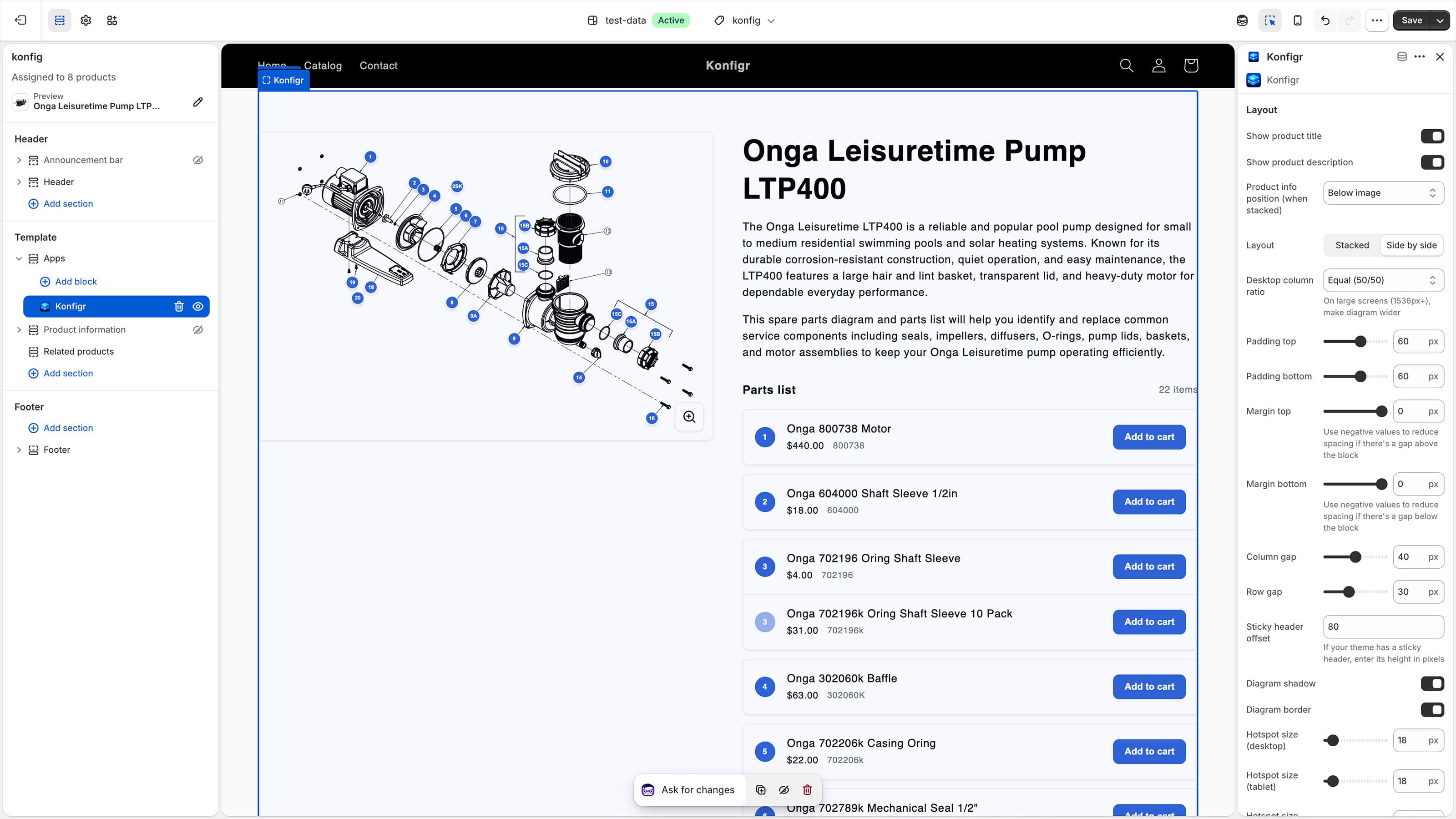Expand the Footer section chevron
1456x819 pixels.
19,450
